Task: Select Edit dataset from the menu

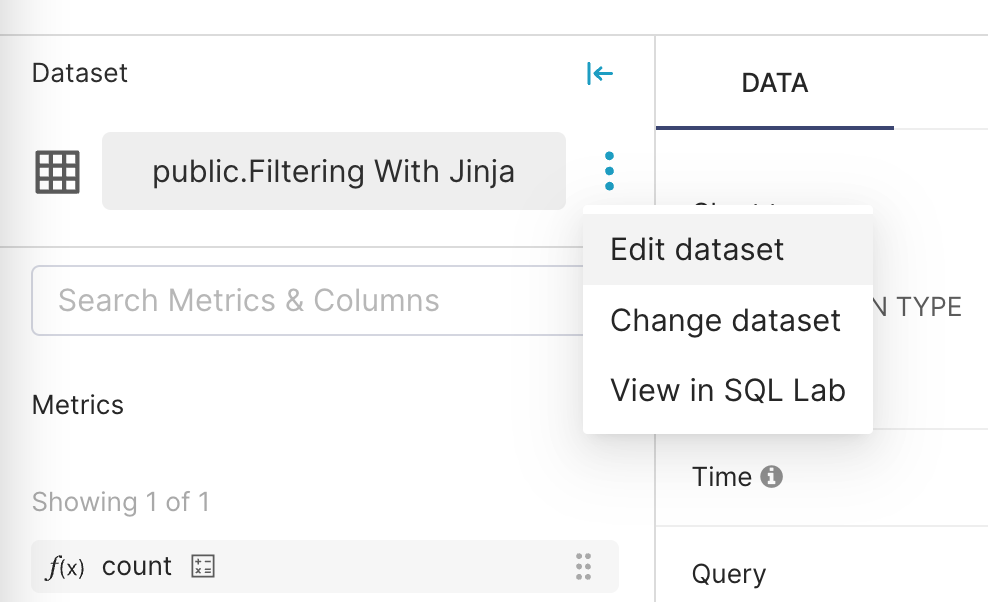Action: click(x=697, y=249)
